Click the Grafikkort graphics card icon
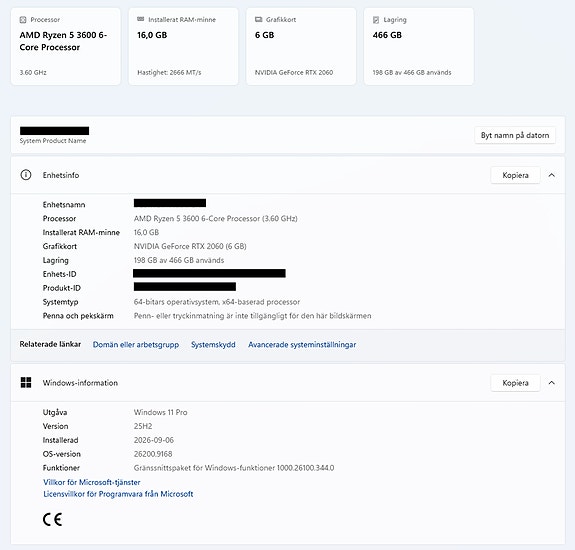This screenshot has height=550, width=575. pyautogui.click(x=259, y=19)
